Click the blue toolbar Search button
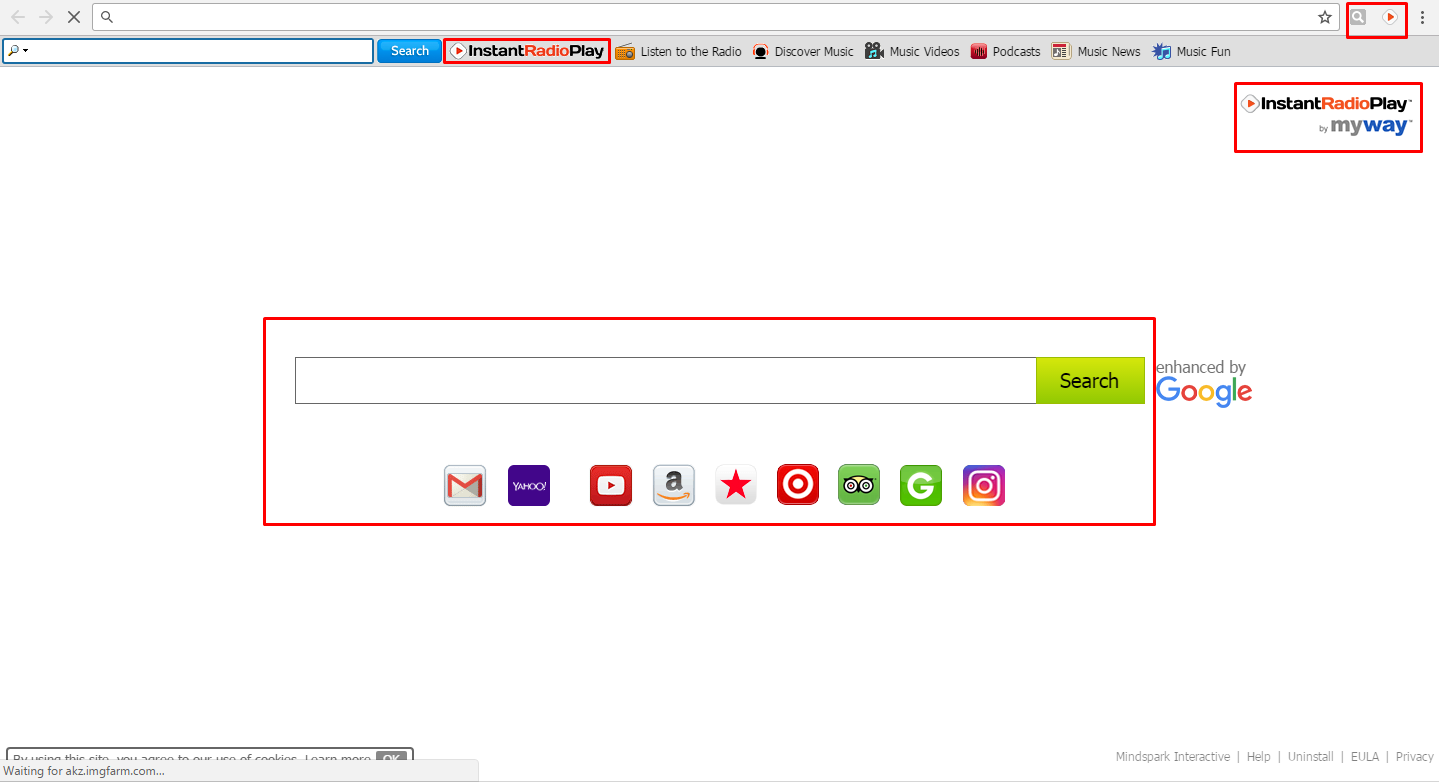Screen dimensions: 1439x782 click(x=409, y=51)
